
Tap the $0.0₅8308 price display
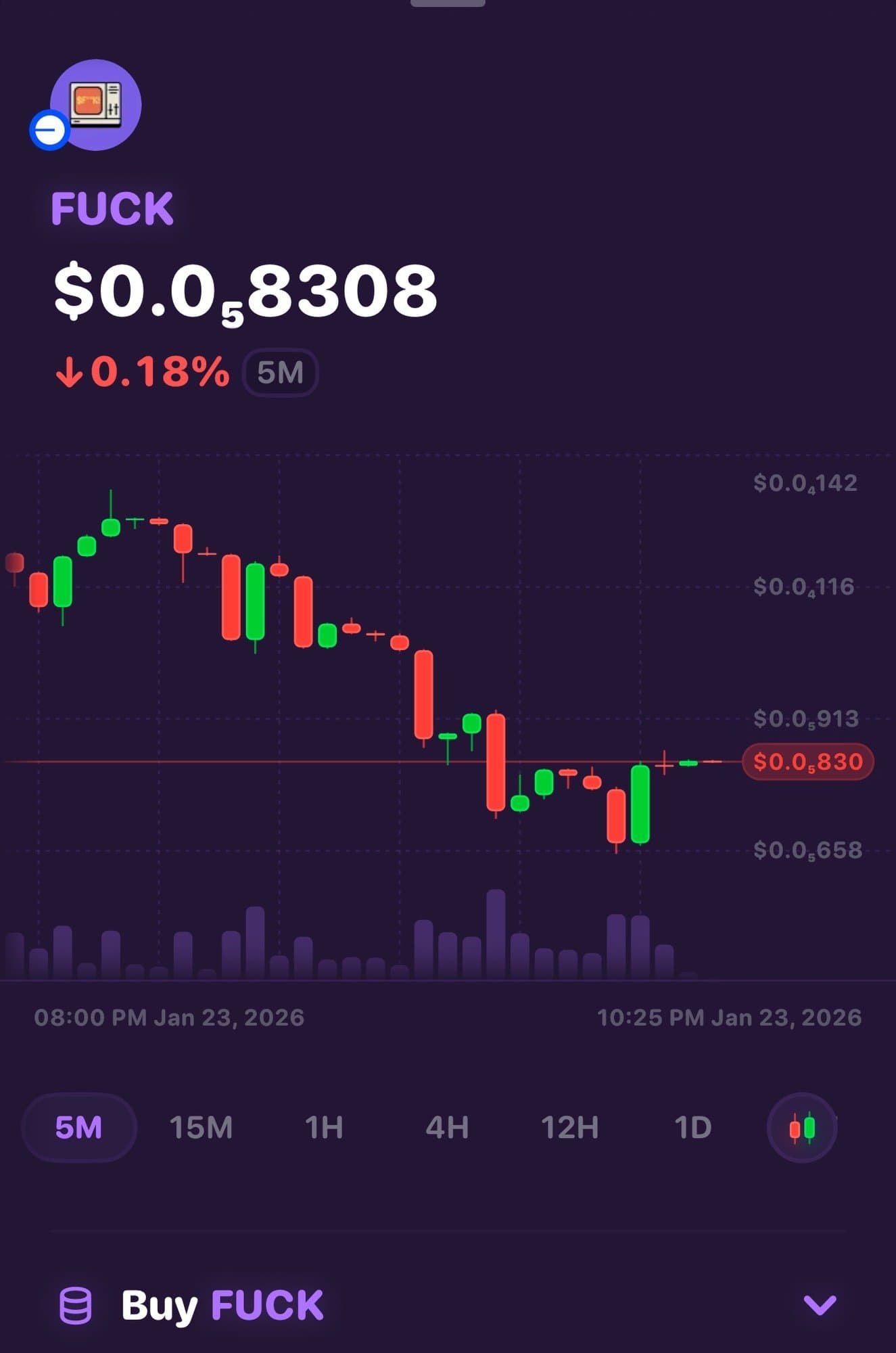245,292
